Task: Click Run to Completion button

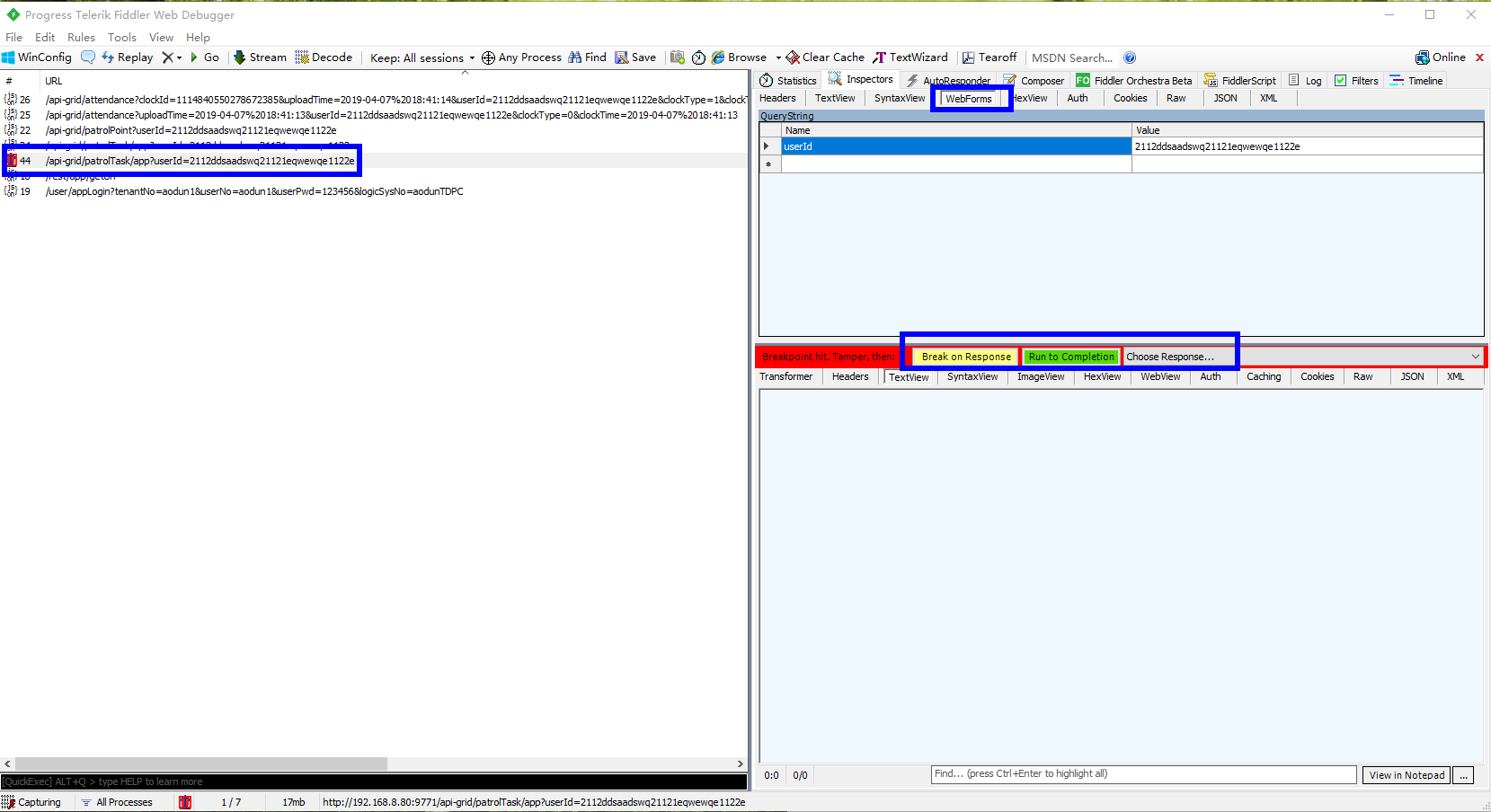Action: 1071,357
